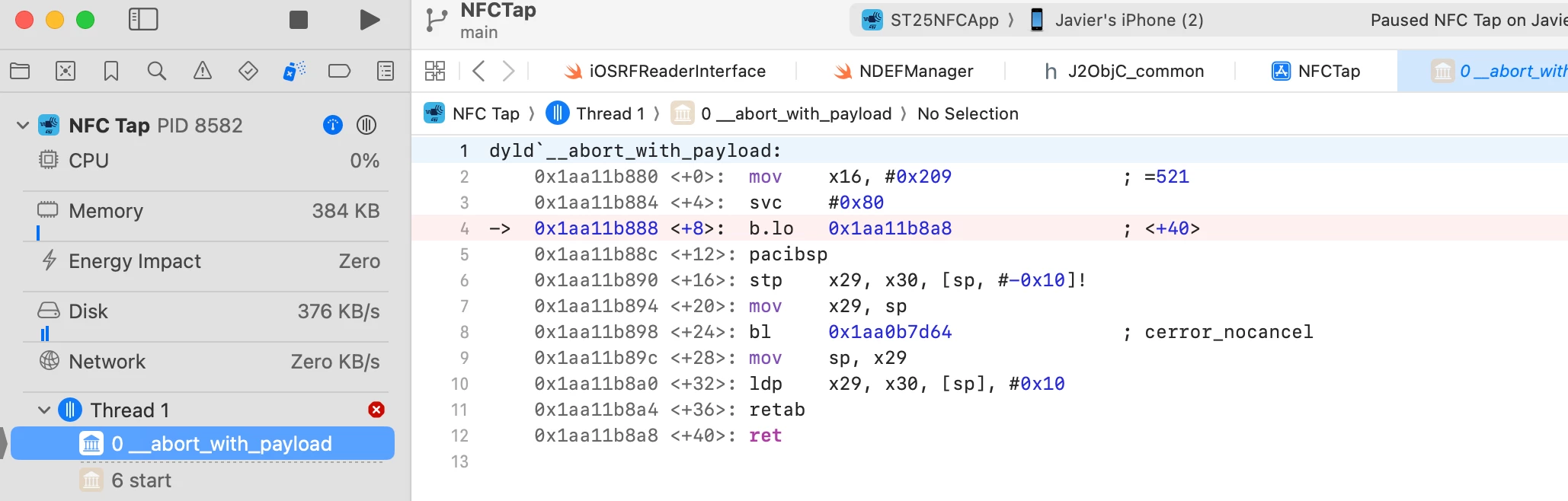Click the Paused NFC Tap status text
1568x501 pixels.
[x=1468, y=21]
